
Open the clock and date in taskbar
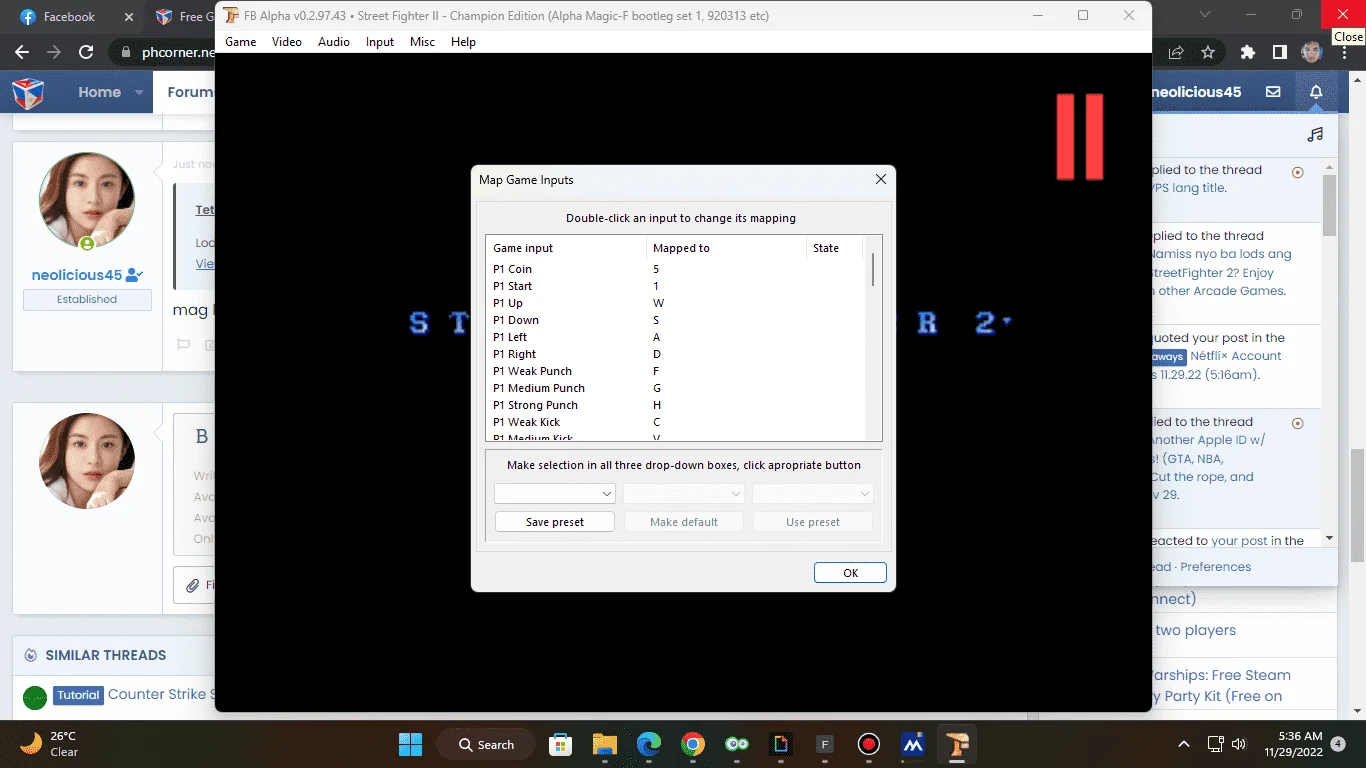pyautogui.click(x=1292, y=743)
